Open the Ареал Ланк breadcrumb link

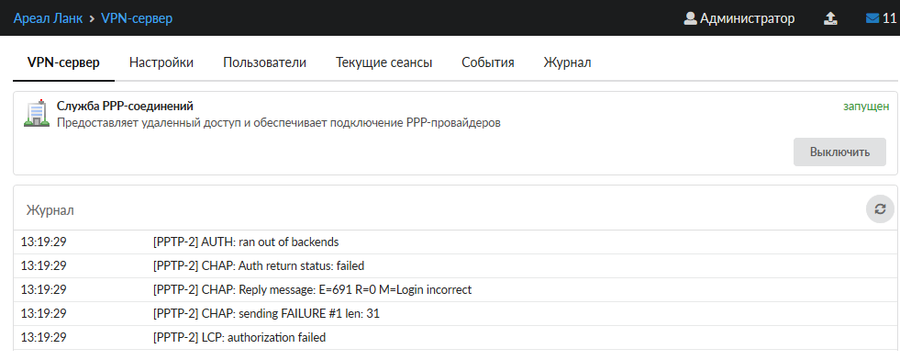(x=48, y=18)
